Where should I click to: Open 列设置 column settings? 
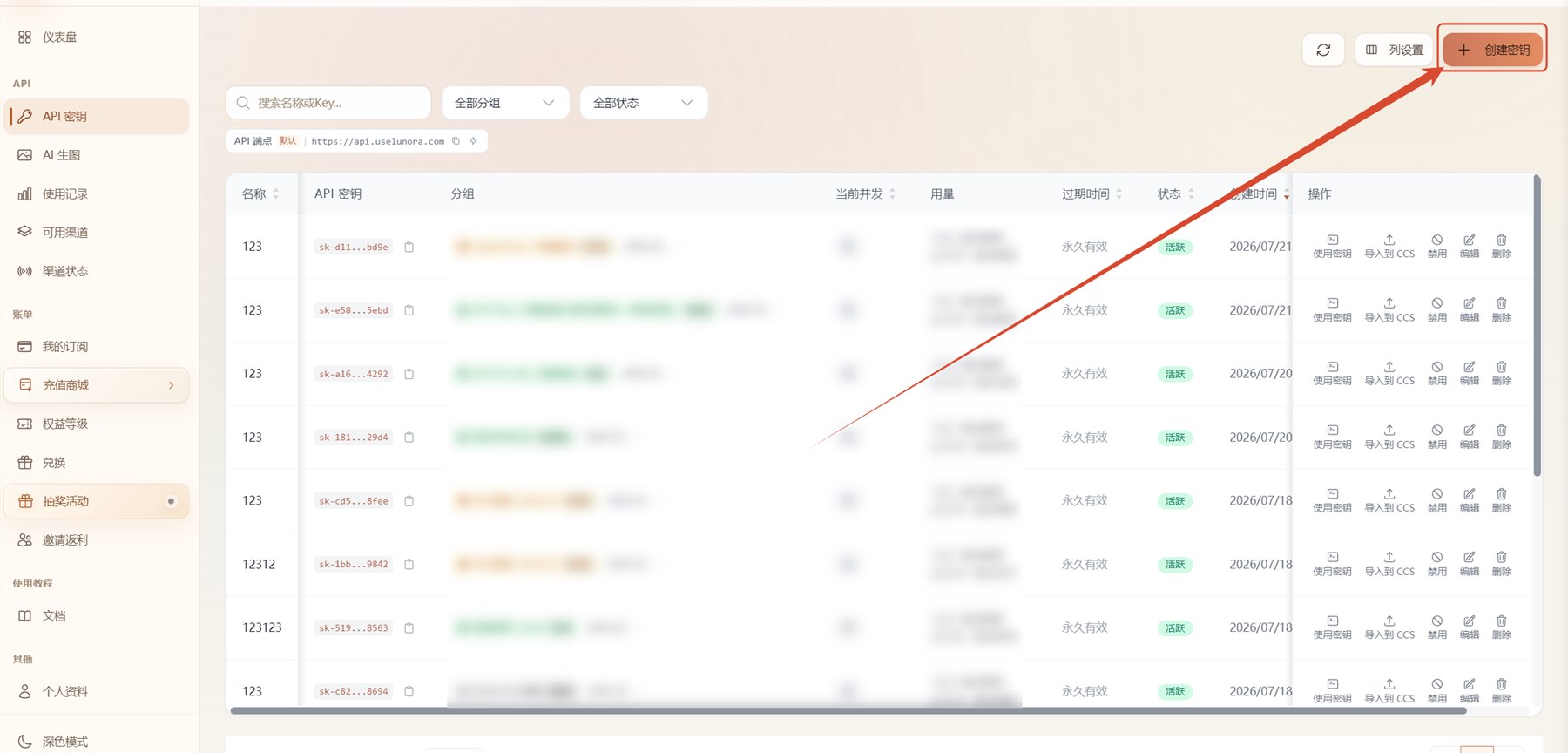click(x=1394, y=50)
